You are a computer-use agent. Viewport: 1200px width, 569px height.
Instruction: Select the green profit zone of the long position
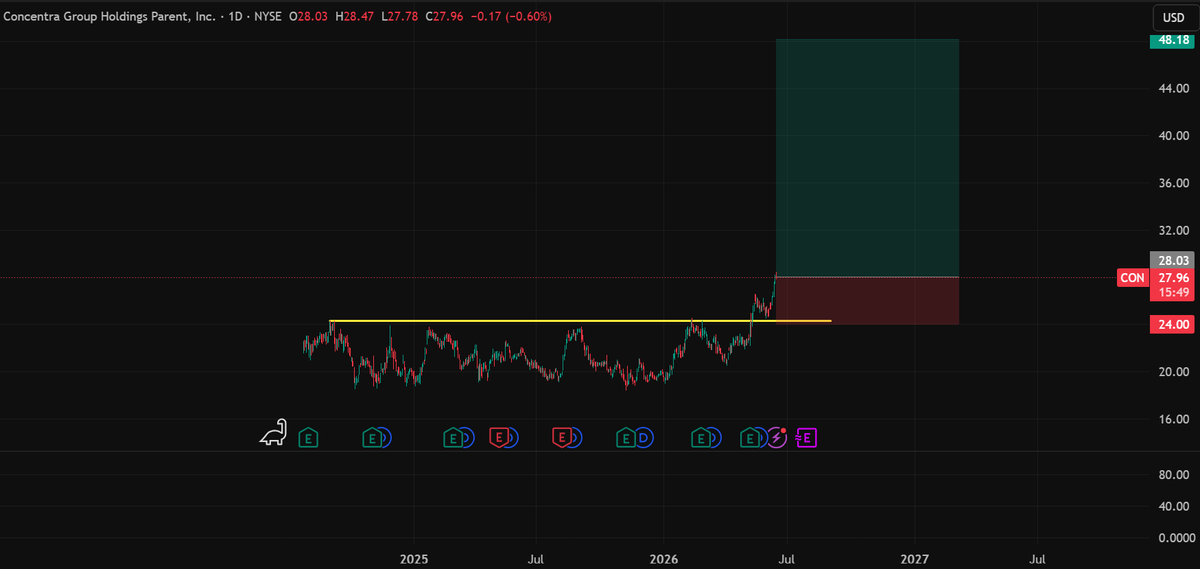coord(867,158)
